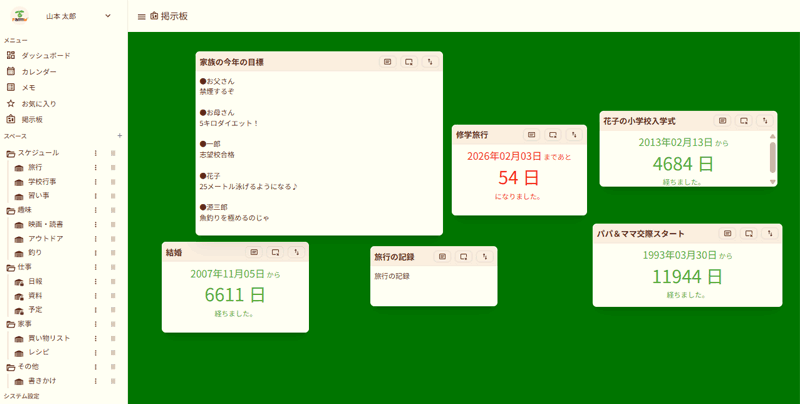This screenshot has height=404, width=800.
Task: Click drag handle beside 映画・読書 item
Action: [113, 224]
